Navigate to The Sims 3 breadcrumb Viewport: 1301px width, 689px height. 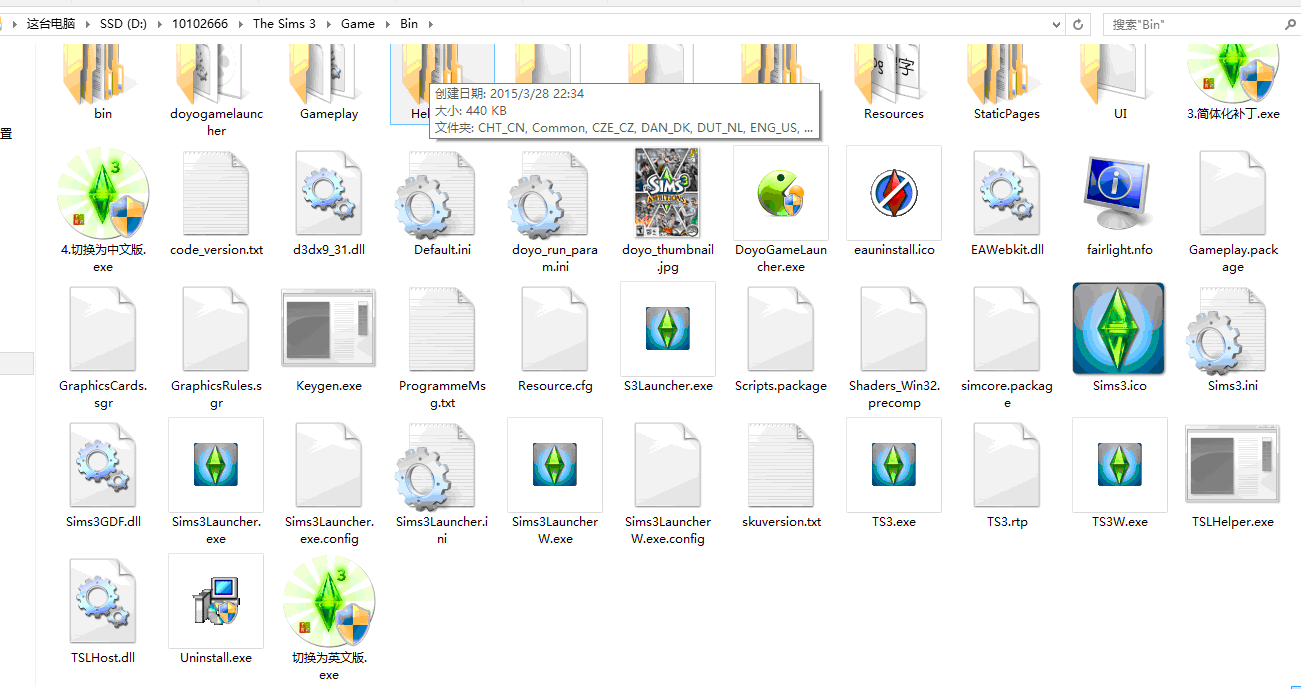pyautogui.click(x=285, y=23)
